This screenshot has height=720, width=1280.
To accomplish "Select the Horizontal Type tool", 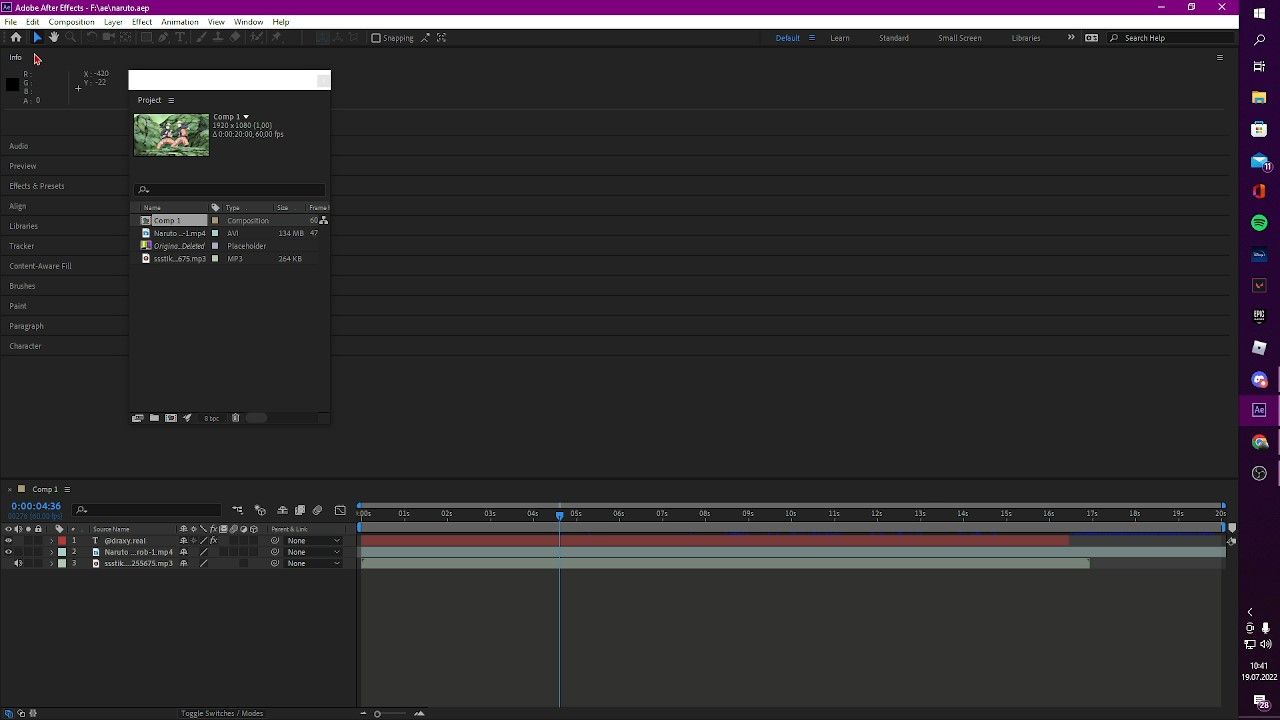I will pos(180,38).
